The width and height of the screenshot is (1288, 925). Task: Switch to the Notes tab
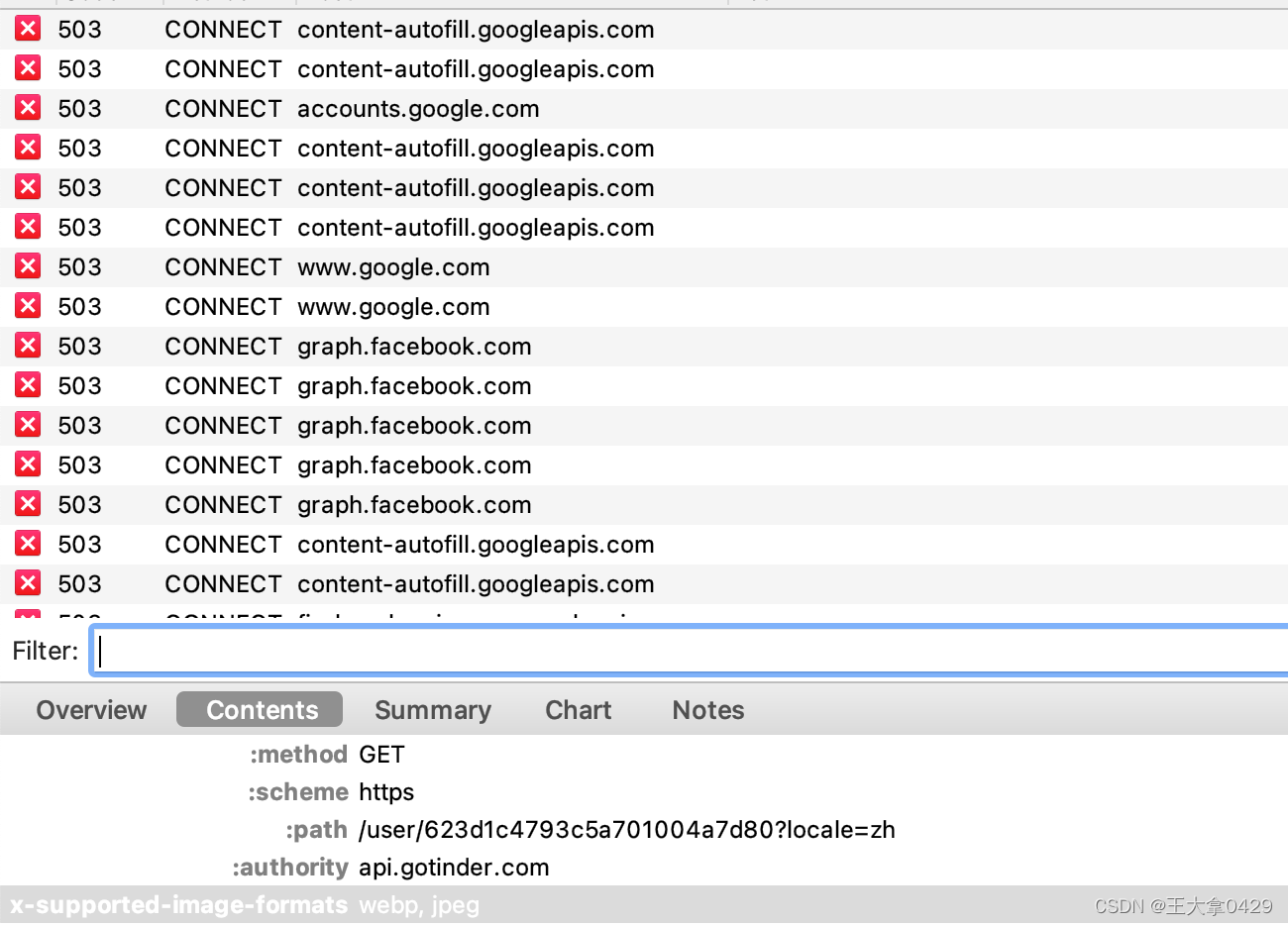point(708,710)
